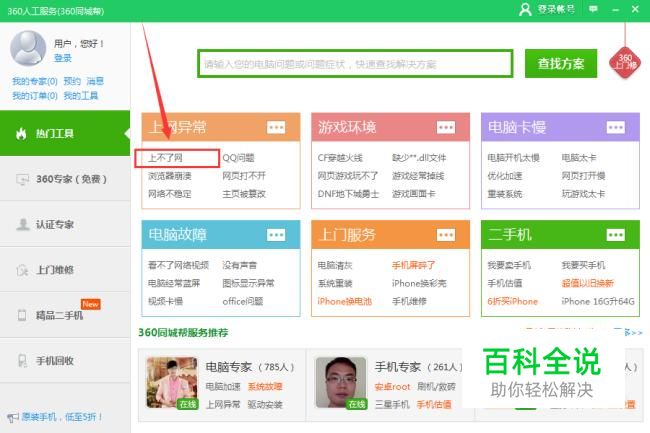Image resolution: width=650 pixels, height=433 pixels.
Task: Expand more options on 游戏环境 card
Action: pyautogui.click(x=446, y=127)
